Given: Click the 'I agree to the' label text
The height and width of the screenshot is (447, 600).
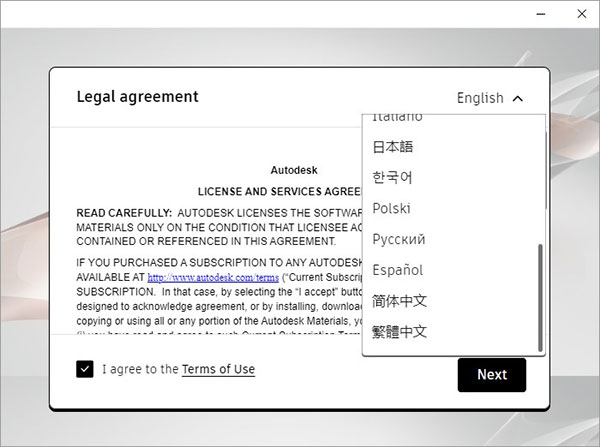Looking at the screenshot, I should [x=140, y=370].
